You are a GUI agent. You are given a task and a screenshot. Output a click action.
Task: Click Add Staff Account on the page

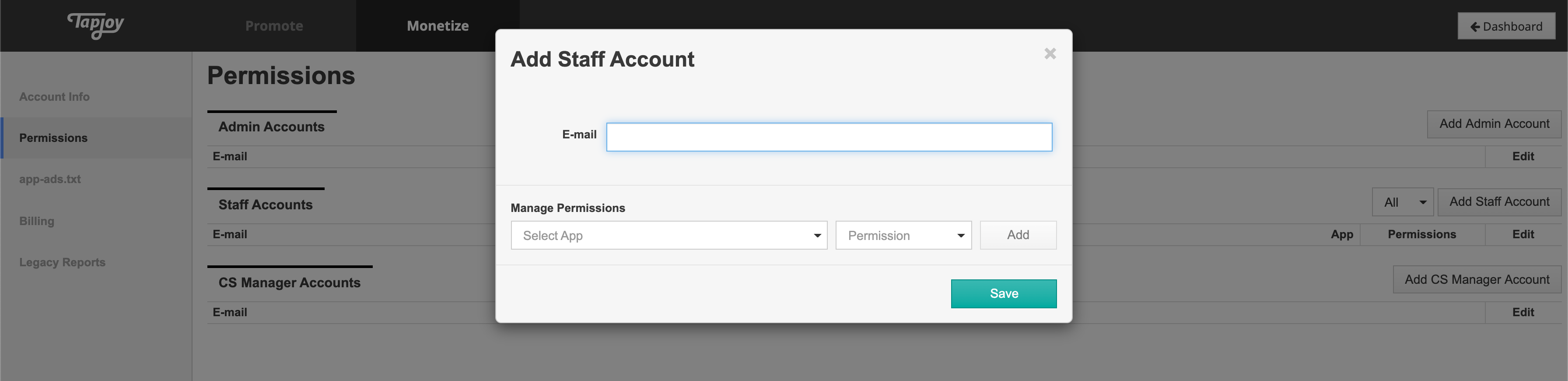[x=1498, y=202]
